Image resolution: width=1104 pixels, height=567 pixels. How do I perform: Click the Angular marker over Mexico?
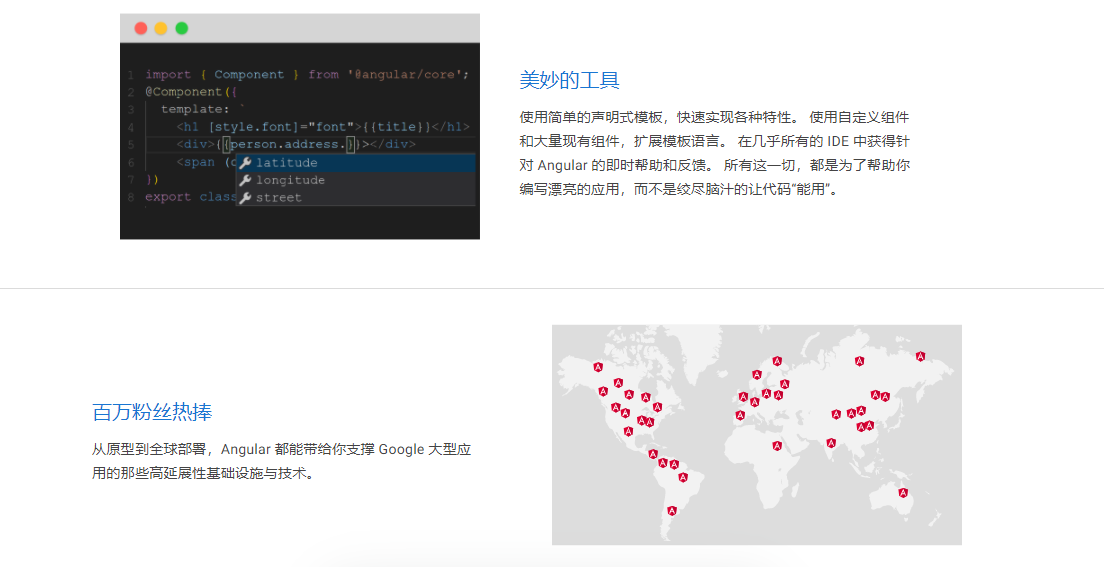628,432
